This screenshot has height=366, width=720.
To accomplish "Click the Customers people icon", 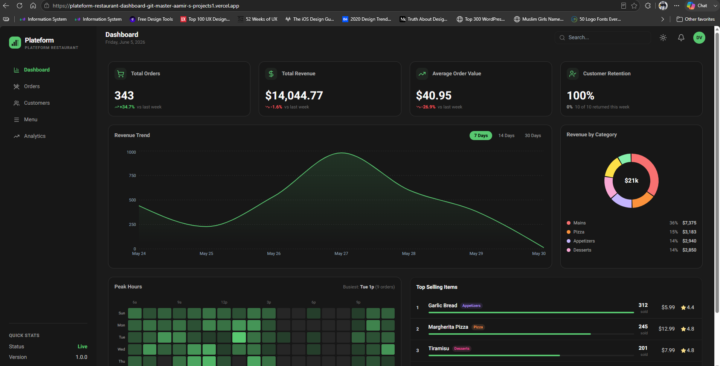I will (x=17, y=103).
